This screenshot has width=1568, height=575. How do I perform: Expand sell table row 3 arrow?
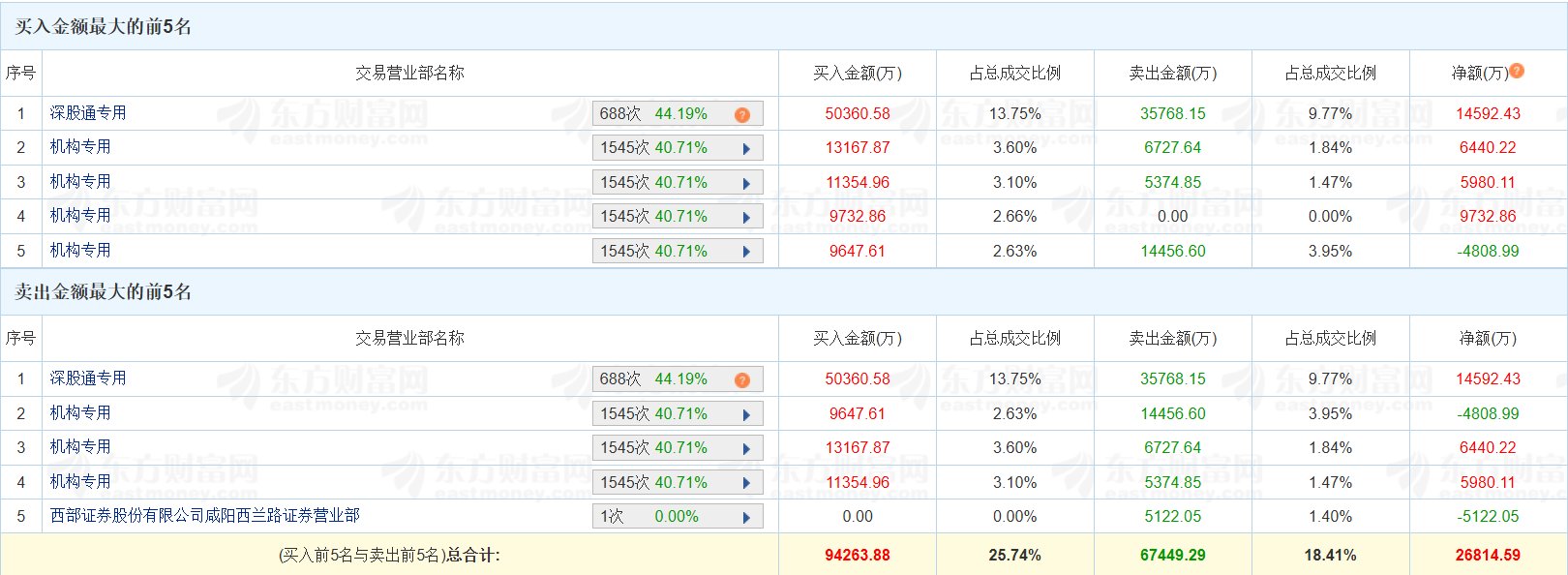click(746, 449)
